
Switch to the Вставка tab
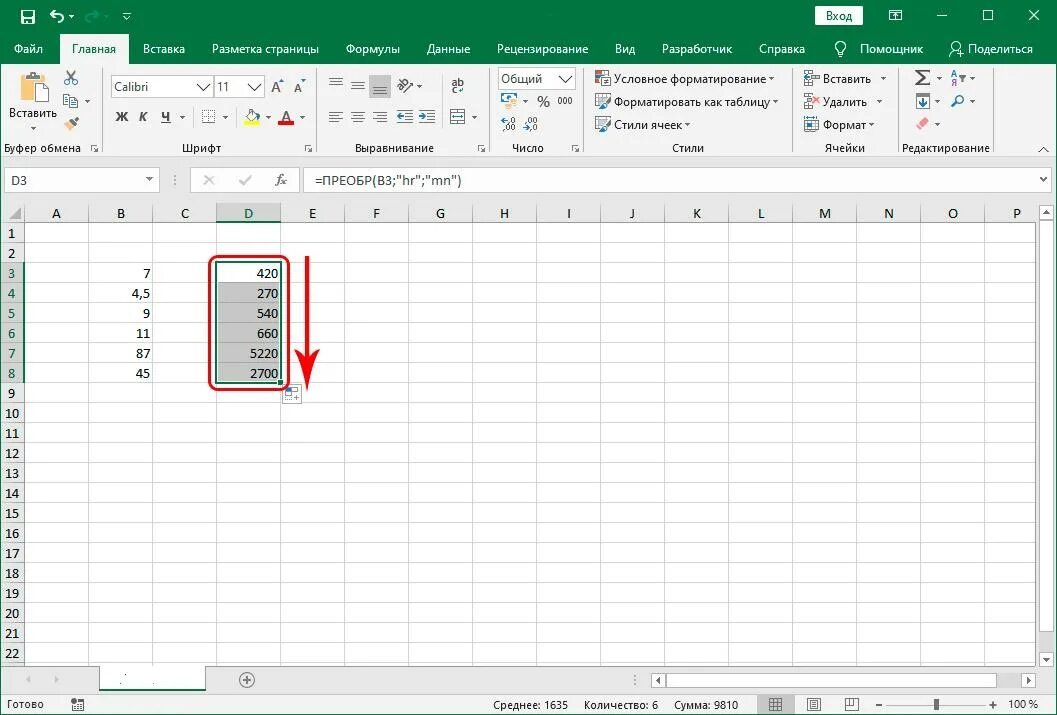164,49
